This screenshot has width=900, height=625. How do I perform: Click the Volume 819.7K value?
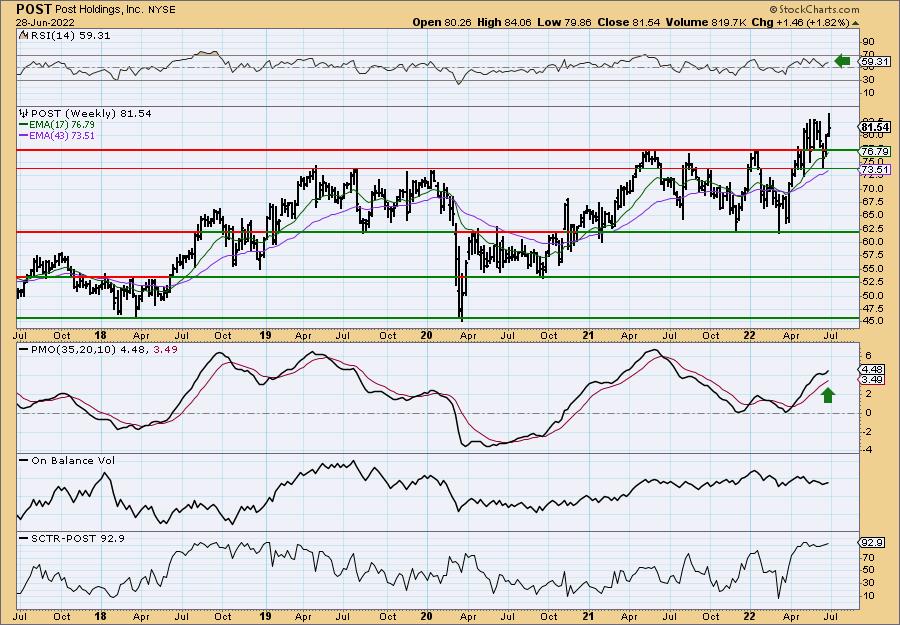705,22
